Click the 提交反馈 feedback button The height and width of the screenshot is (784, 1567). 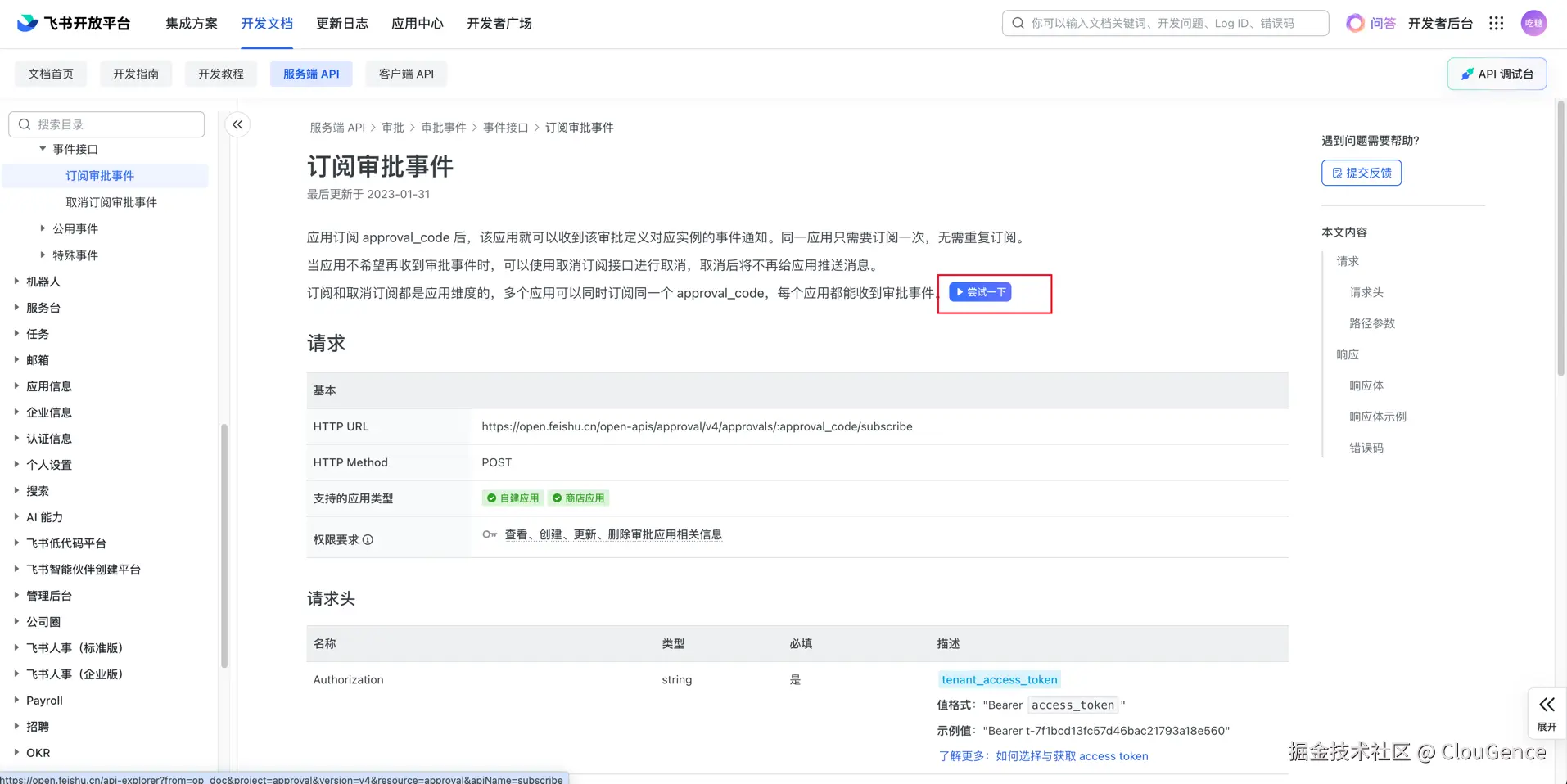pos(1362,173)
